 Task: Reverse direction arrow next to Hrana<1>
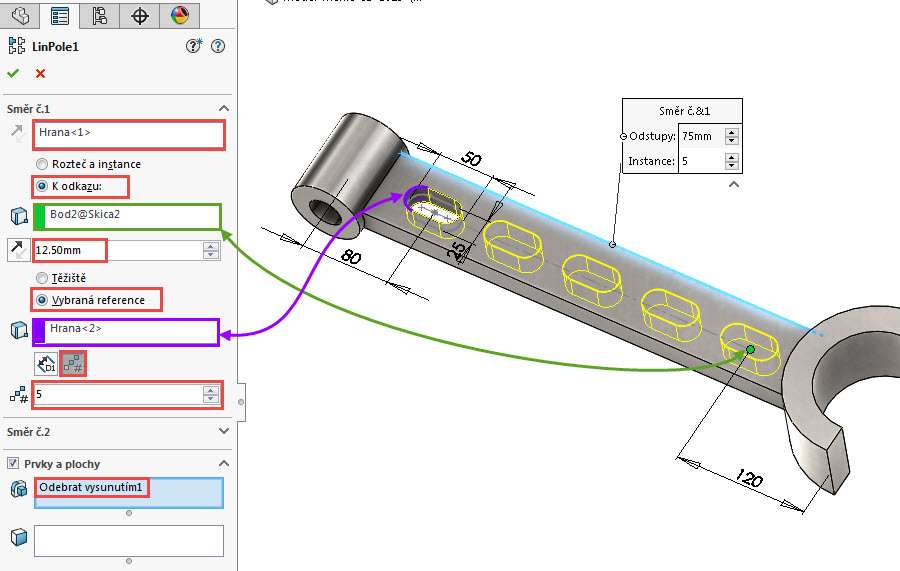[x=16, y=132]
